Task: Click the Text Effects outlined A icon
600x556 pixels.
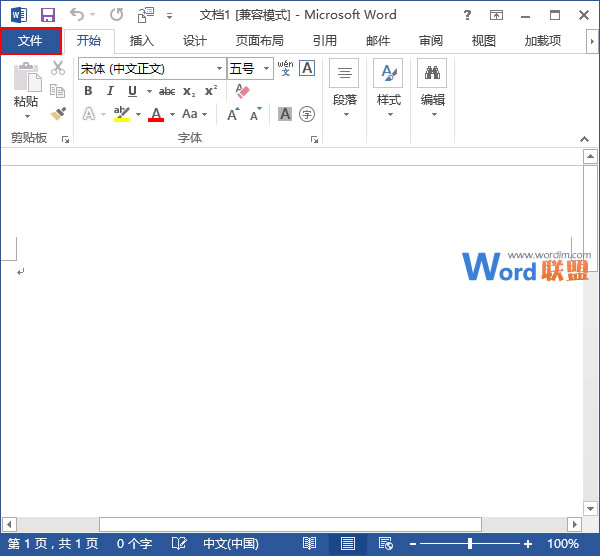Action: tap(89, 114)
